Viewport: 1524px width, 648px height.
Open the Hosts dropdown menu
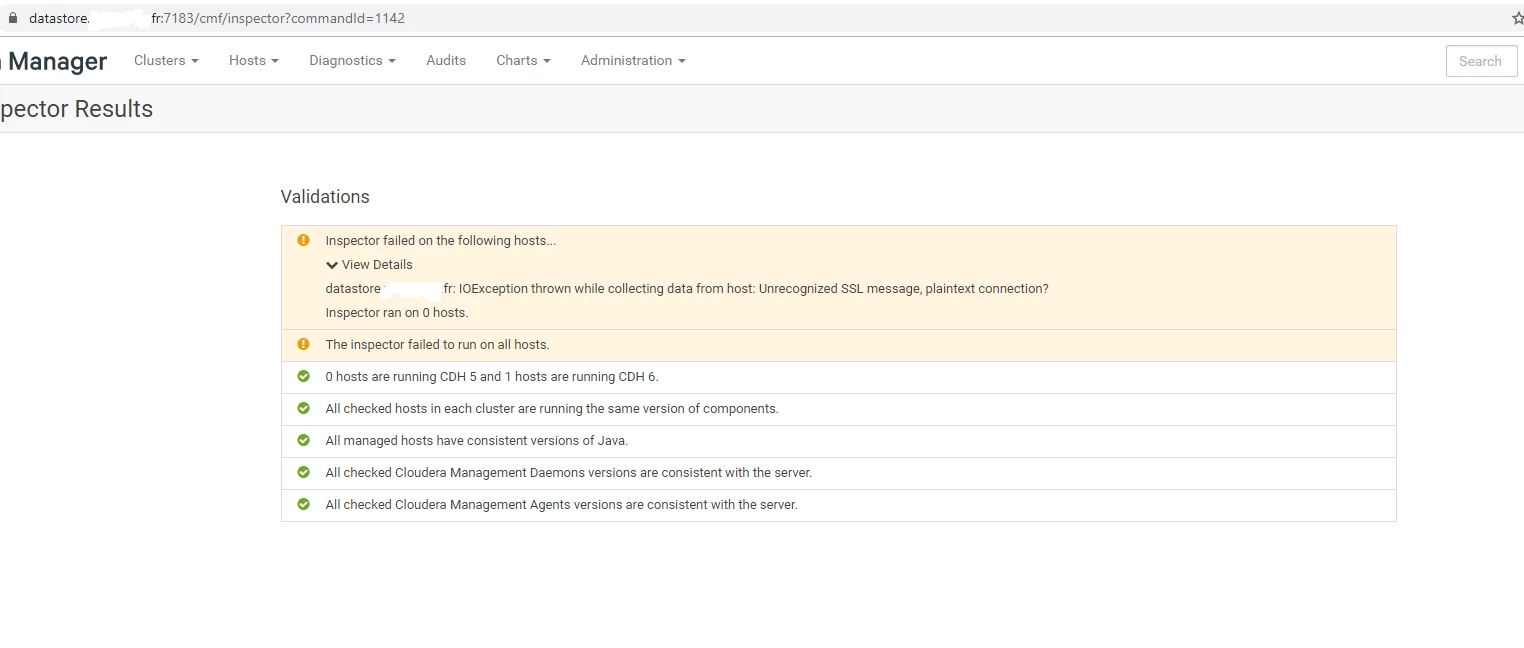point(253,60)
